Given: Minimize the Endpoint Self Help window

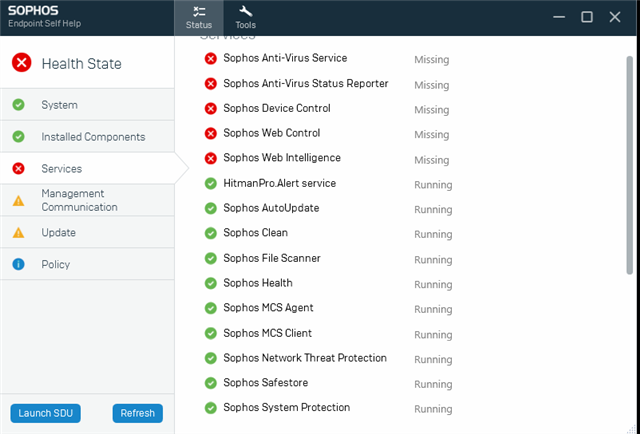Looking at the screenshot, I should click(559, 17).
